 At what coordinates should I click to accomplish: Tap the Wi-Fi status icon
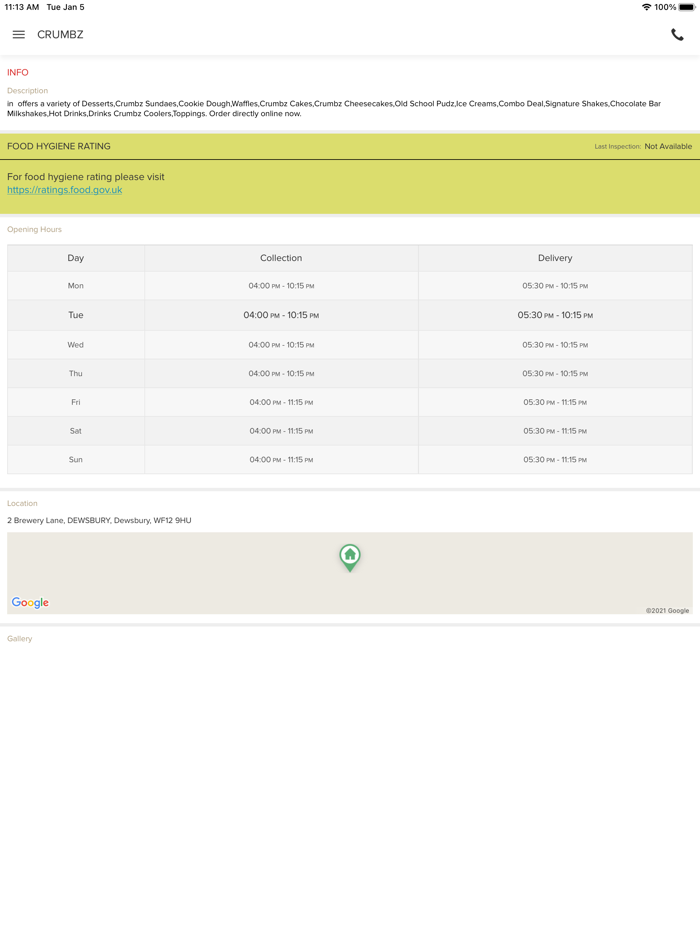click(646, 7)
